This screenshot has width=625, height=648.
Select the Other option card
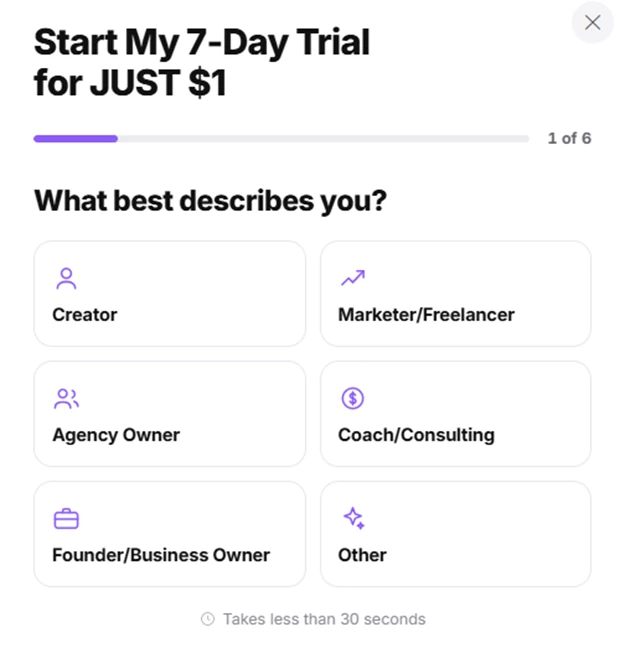[x=456, y=534]
